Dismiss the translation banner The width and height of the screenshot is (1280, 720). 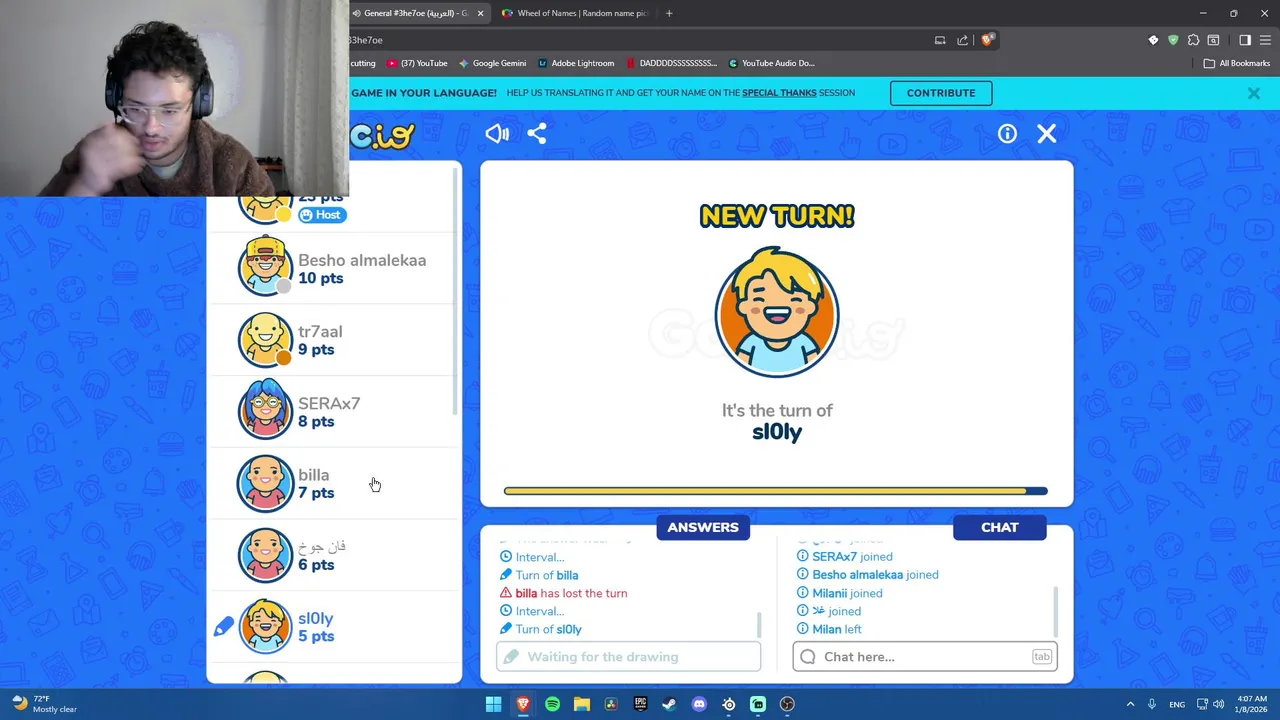[1253, 93]
